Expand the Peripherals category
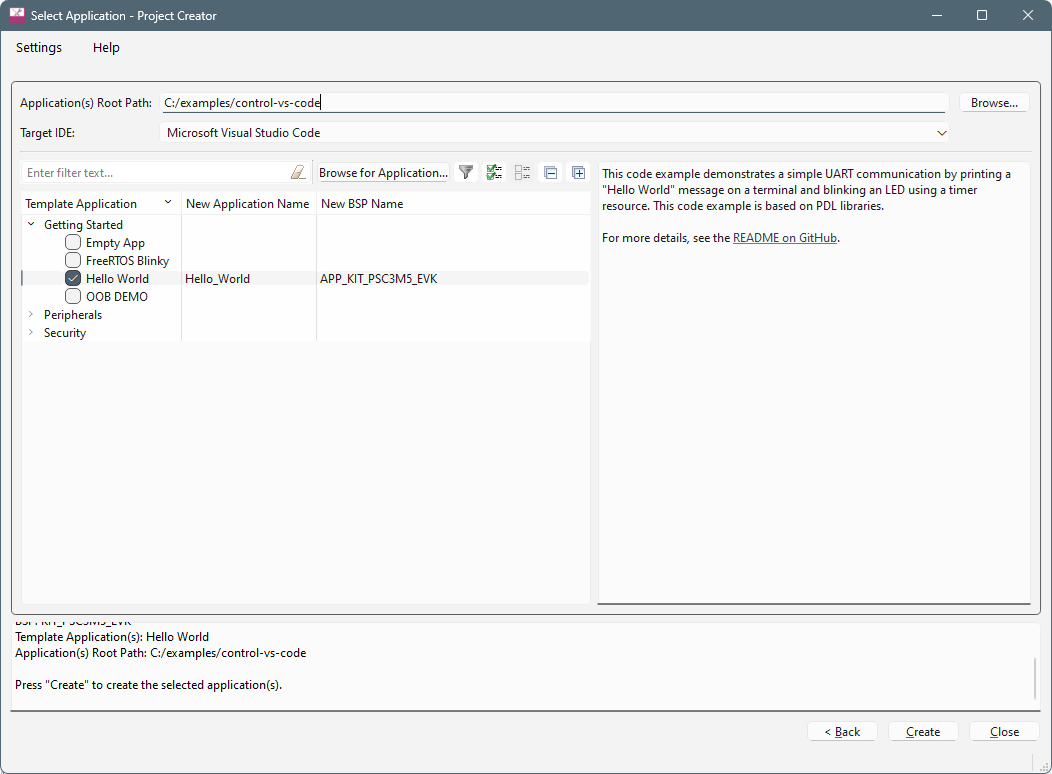Viewport: 1052px width, 774px height. pos(31,315)
